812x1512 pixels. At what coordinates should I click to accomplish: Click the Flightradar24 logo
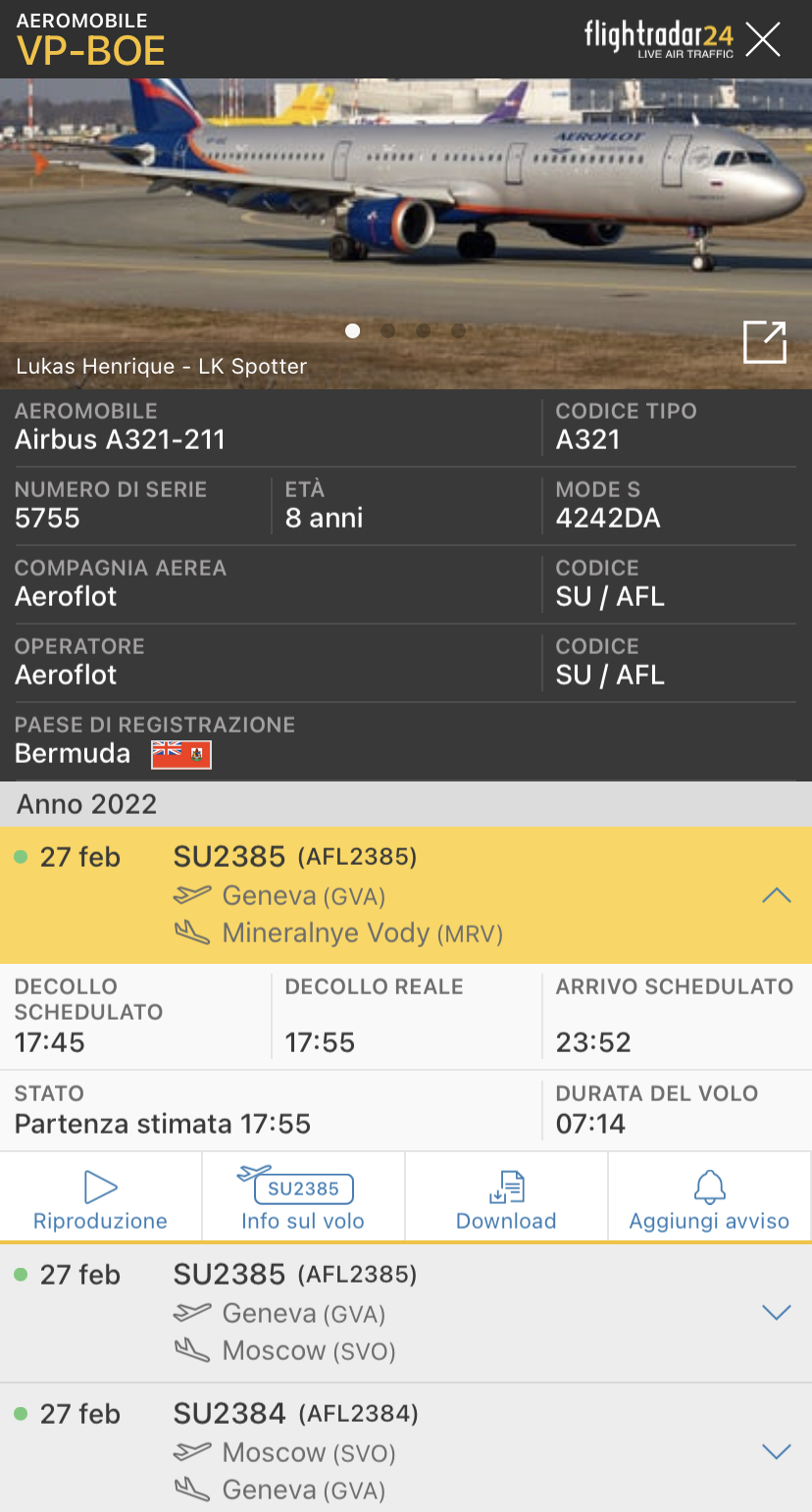coord(658,38)
